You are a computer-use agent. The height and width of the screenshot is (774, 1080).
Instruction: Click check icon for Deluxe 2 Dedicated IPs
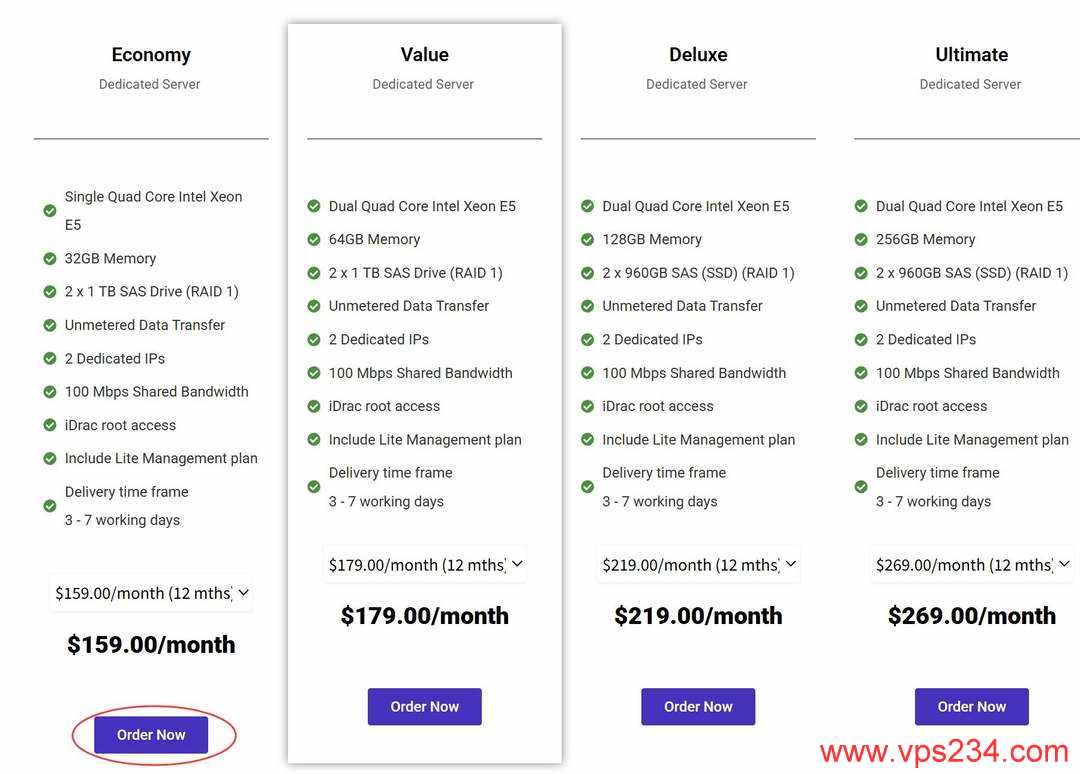(x=587, y=340)
